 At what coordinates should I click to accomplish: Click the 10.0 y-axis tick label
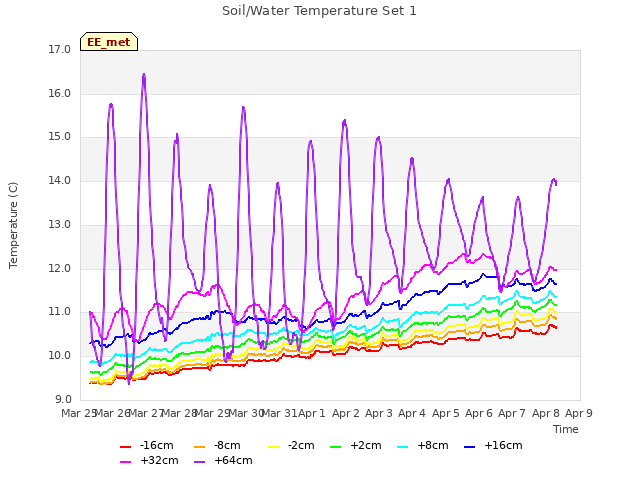point(60,356)
